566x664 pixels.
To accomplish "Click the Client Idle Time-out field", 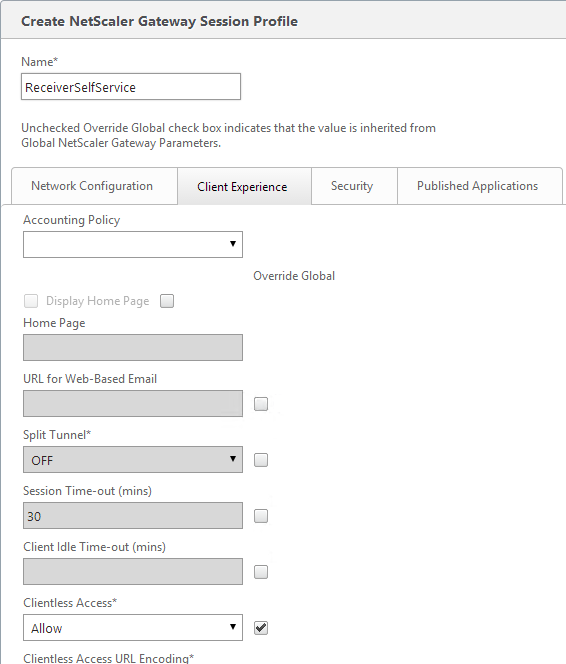I will click(133, 572).
